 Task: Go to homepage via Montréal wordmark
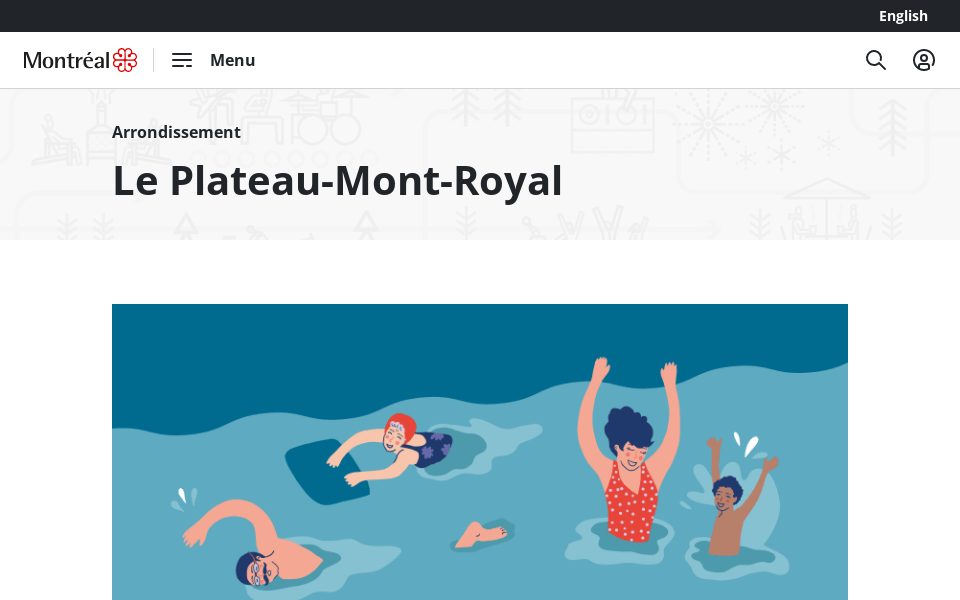(66, 60)
